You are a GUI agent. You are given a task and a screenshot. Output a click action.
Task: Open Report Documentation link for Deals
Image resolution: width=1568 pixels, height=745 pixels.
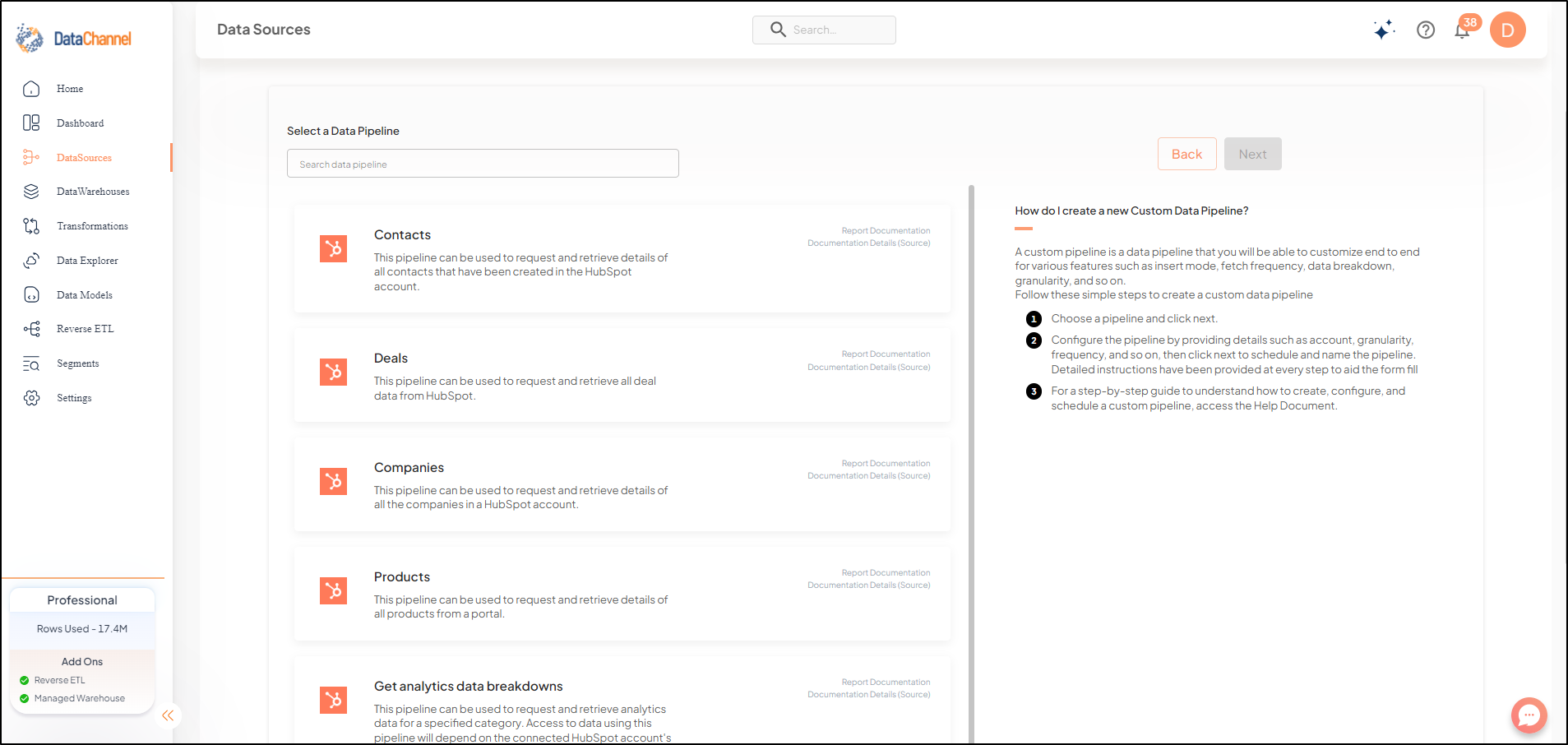pyautogui.click(x=886, y=354)
